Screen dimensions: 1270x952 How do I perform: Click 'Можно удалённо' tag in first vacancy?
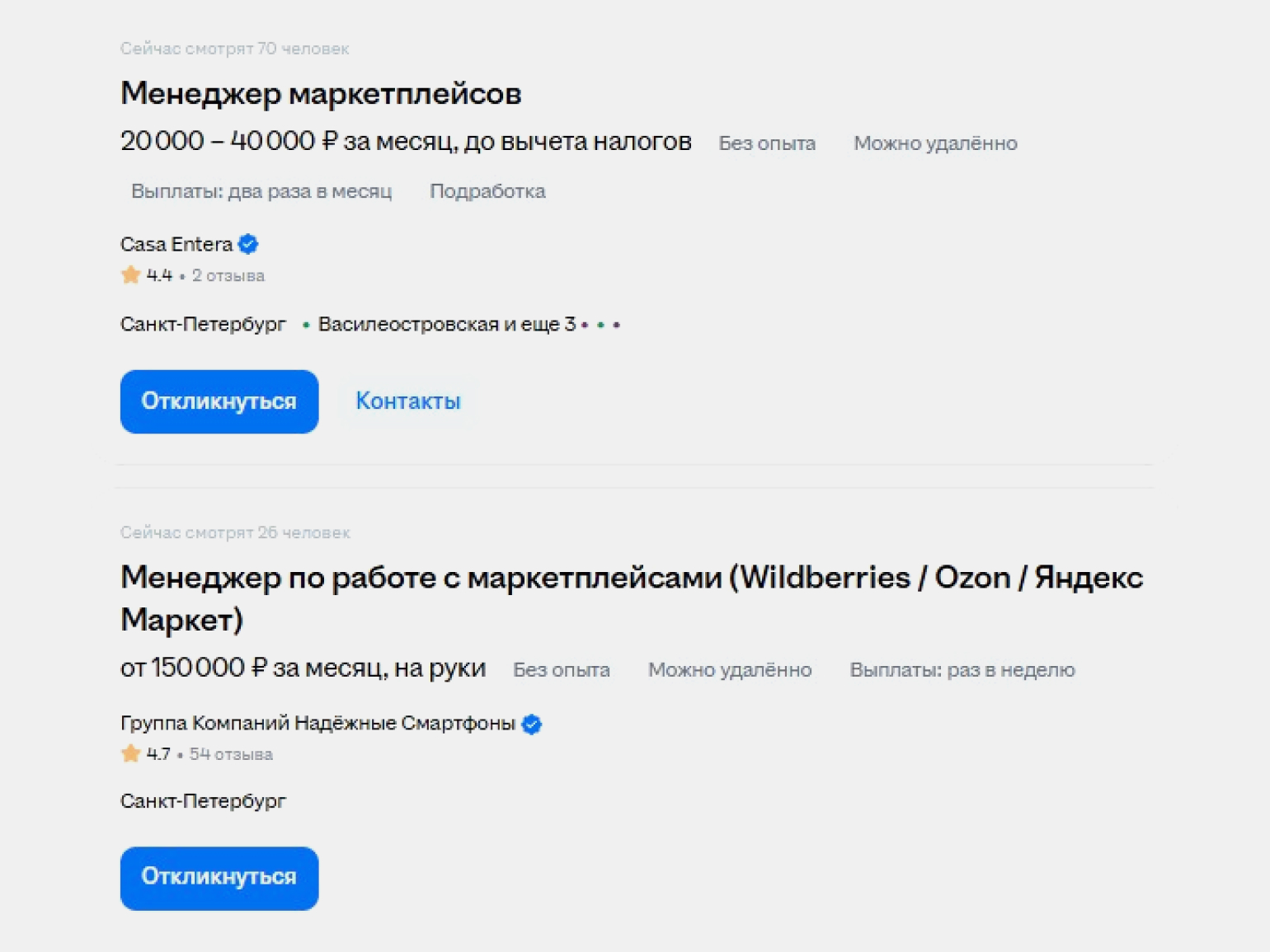coord(934,143)
